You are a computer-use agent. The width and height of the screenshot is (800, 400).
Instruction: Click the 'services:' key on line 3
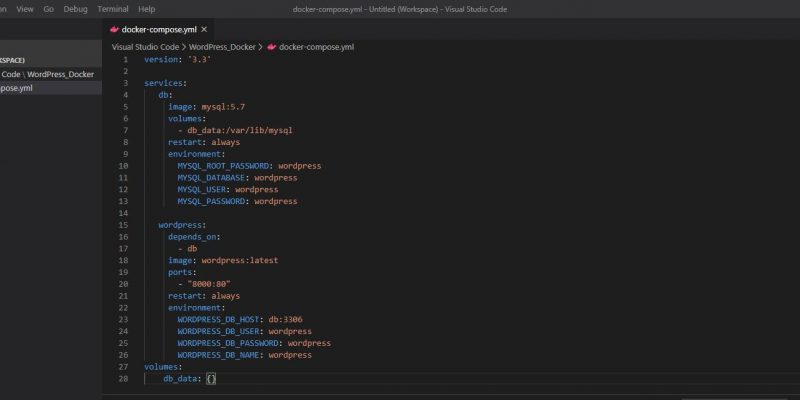[x=165, y=83]
